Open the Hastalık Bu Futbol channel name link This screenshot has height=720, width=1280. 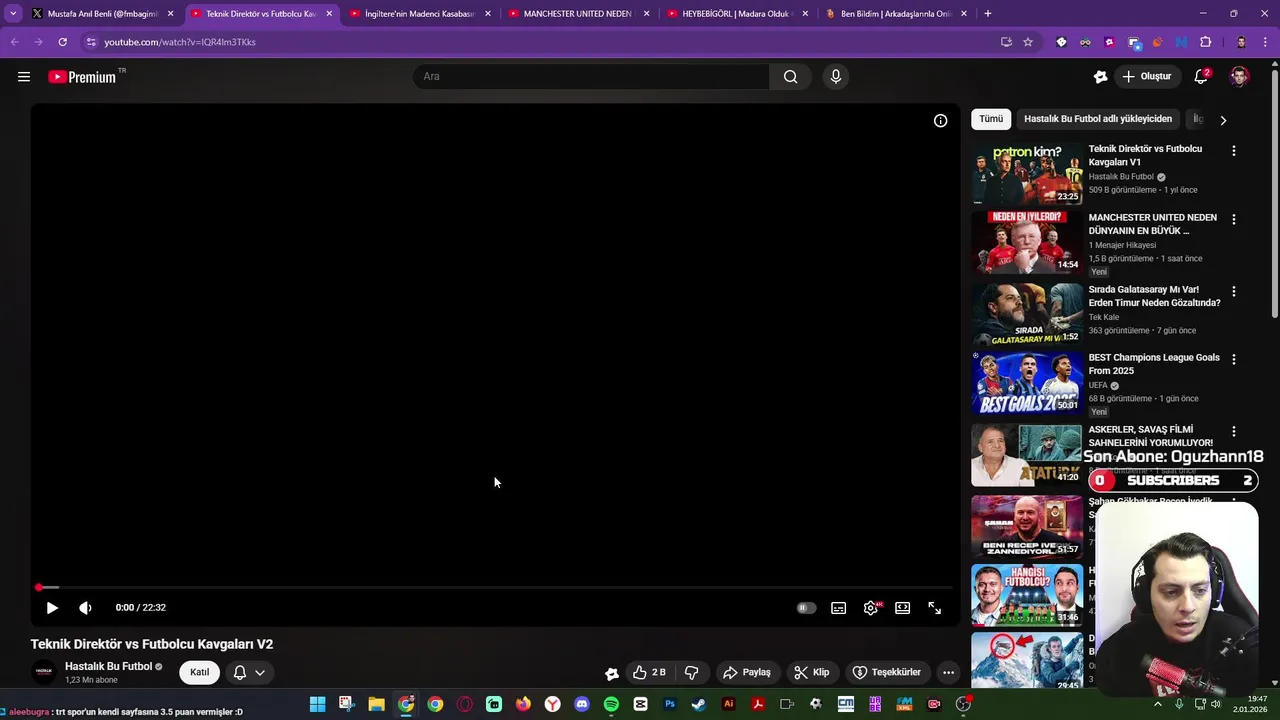coord(108,666)
